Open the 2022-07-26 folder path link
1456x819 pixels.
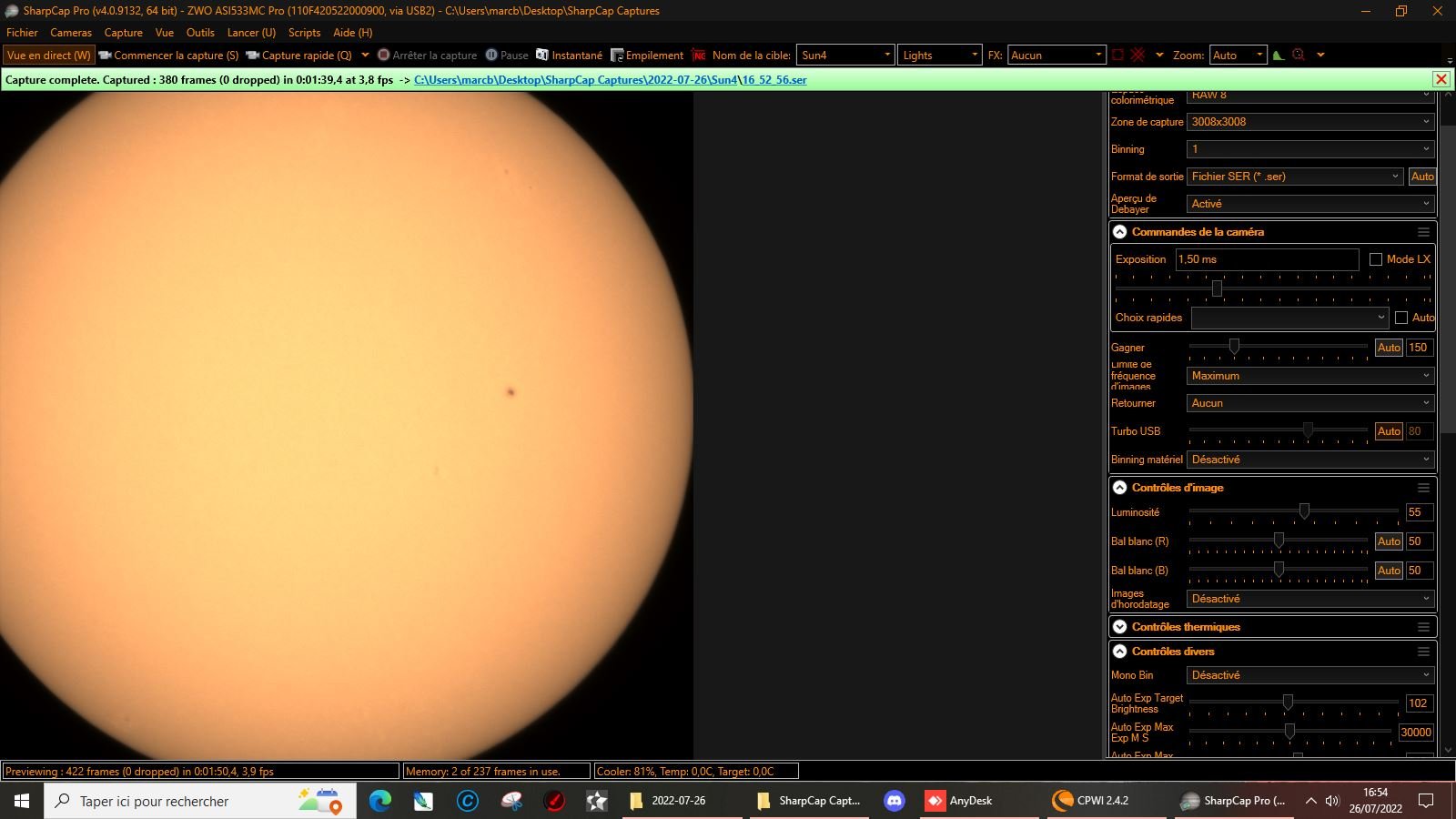(676, 80)
